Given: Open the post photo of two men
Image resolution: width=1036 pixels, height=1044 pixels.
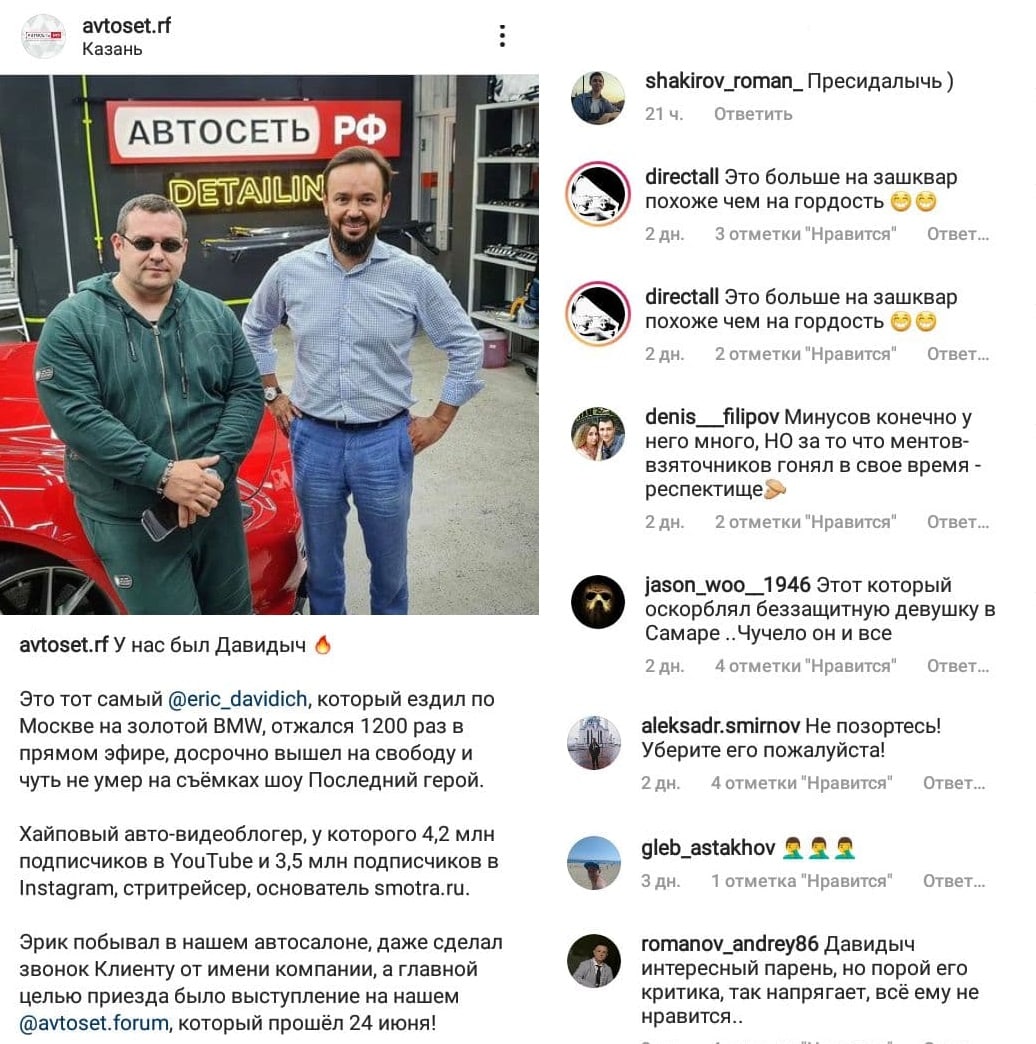Looking at the screenshot, I should pos(269,344).
